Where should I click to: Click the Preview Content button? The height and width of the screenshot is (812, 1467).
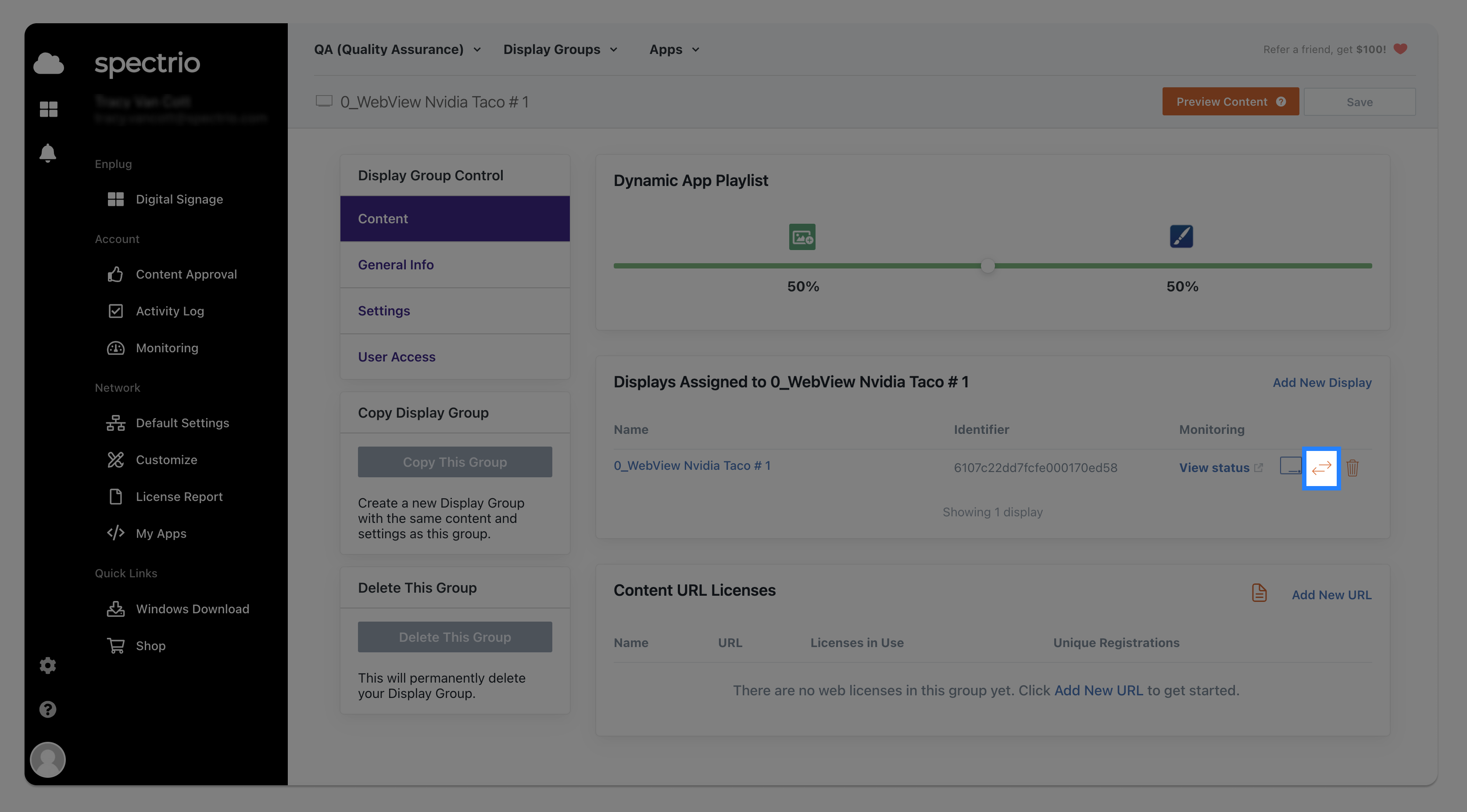[1230, 102]
